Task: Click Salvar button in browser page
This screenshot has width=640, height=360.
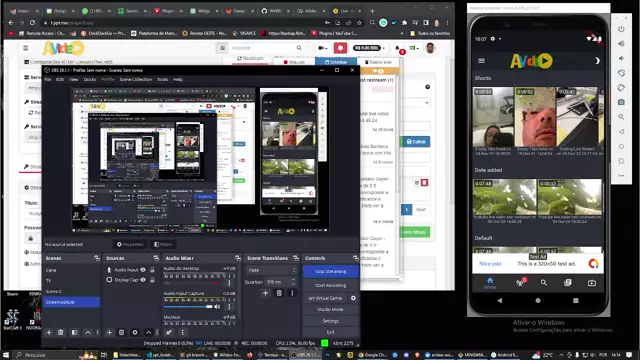Action: point(416,142)
